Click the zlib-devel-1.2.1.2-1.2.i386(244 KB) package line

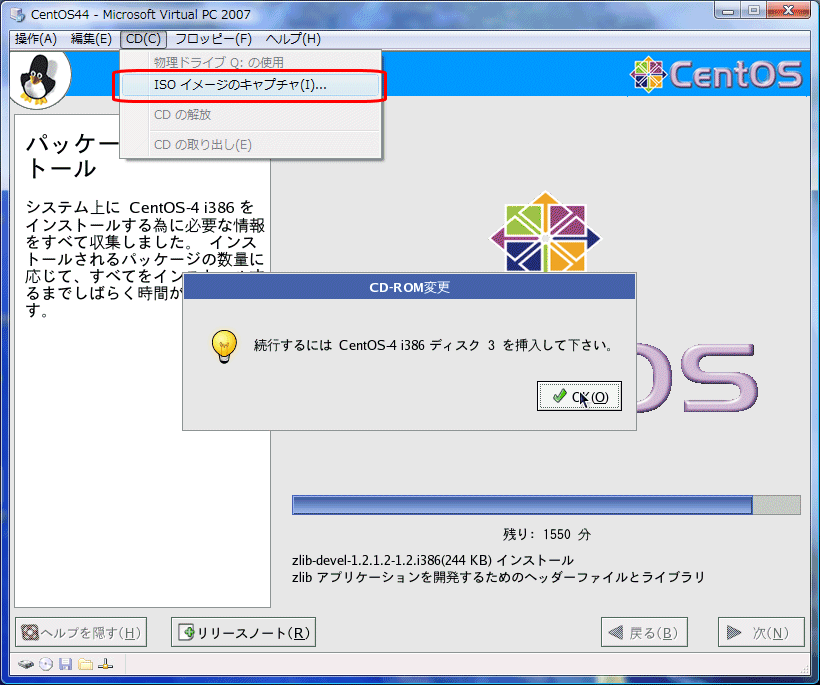tap(433, 561)
